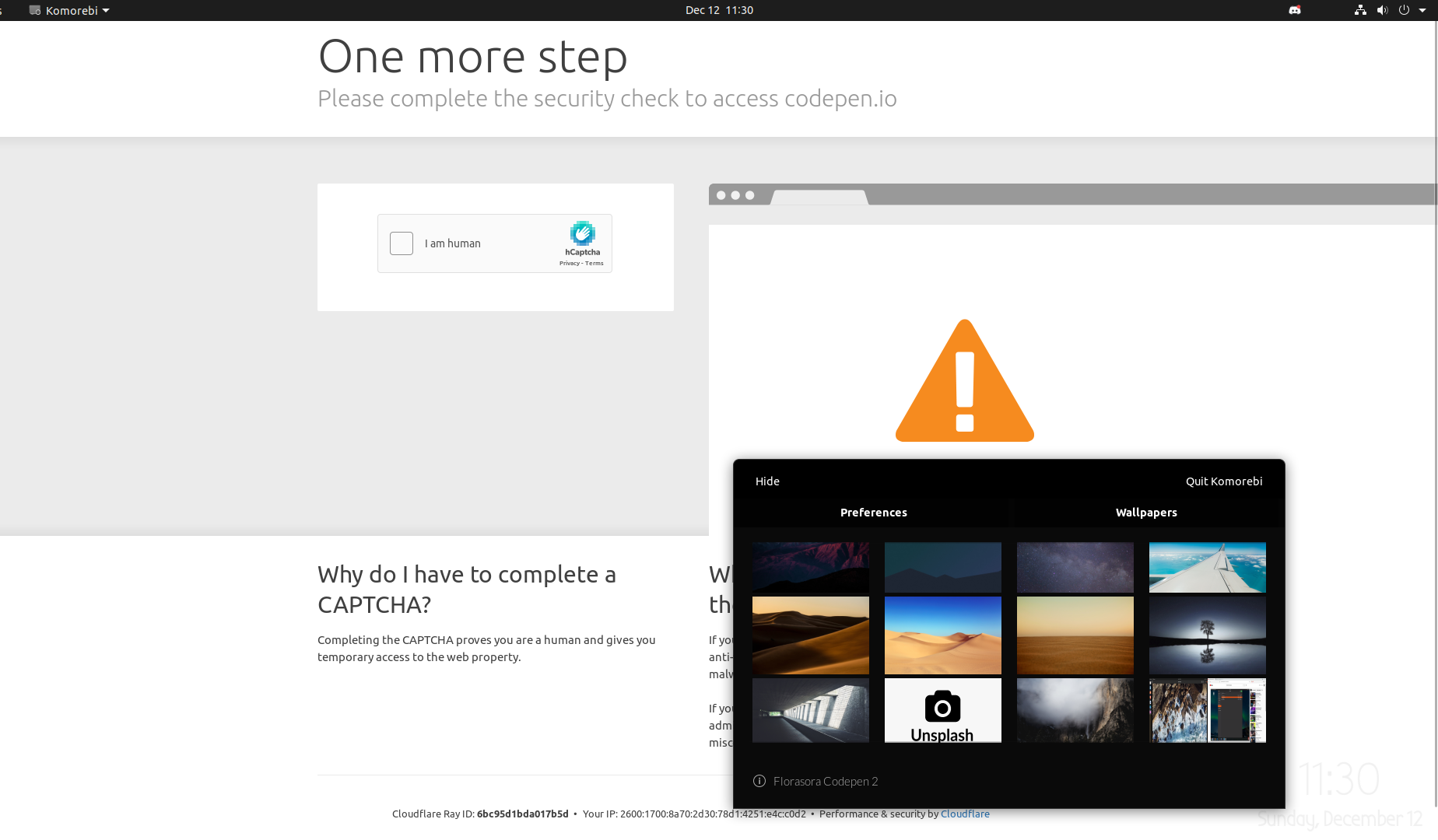Viewport: 1438px width, 840px height.
Task: Click the Discord tray icon
Action: point(1295,10)
